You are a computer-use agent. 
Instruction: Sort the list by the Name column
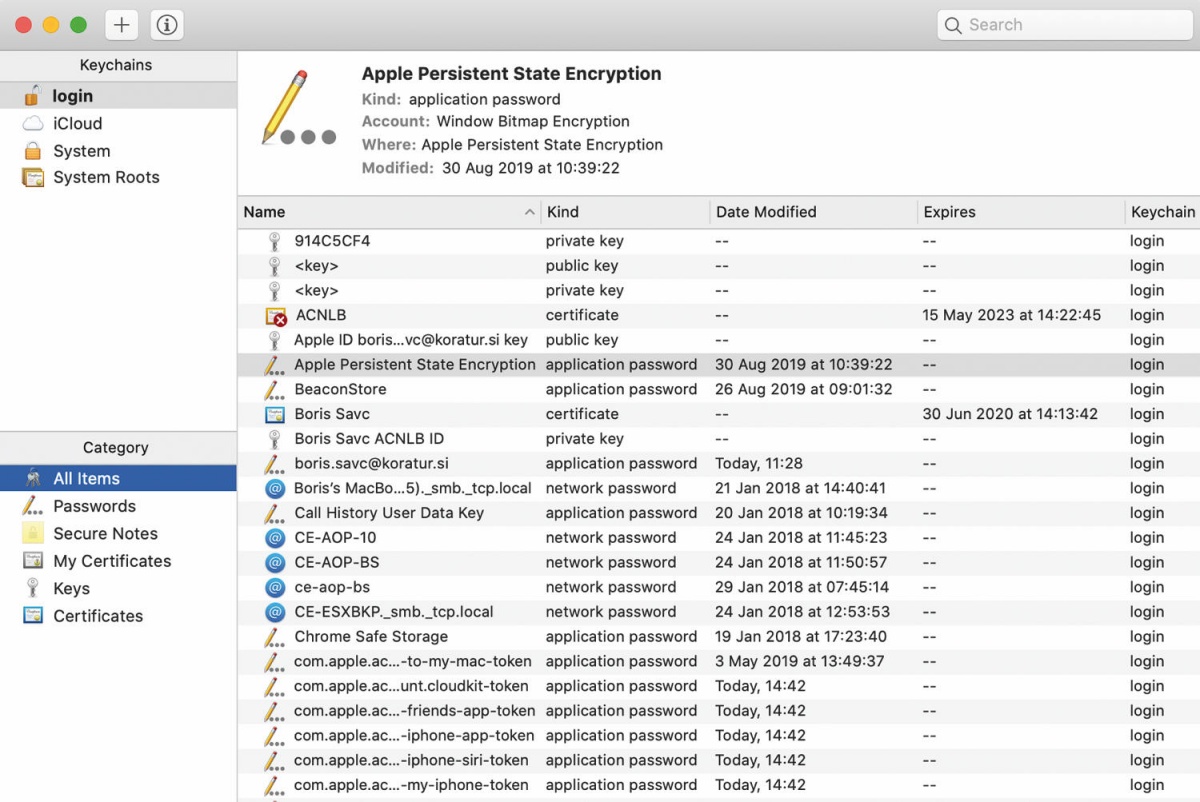click(389, 212)
